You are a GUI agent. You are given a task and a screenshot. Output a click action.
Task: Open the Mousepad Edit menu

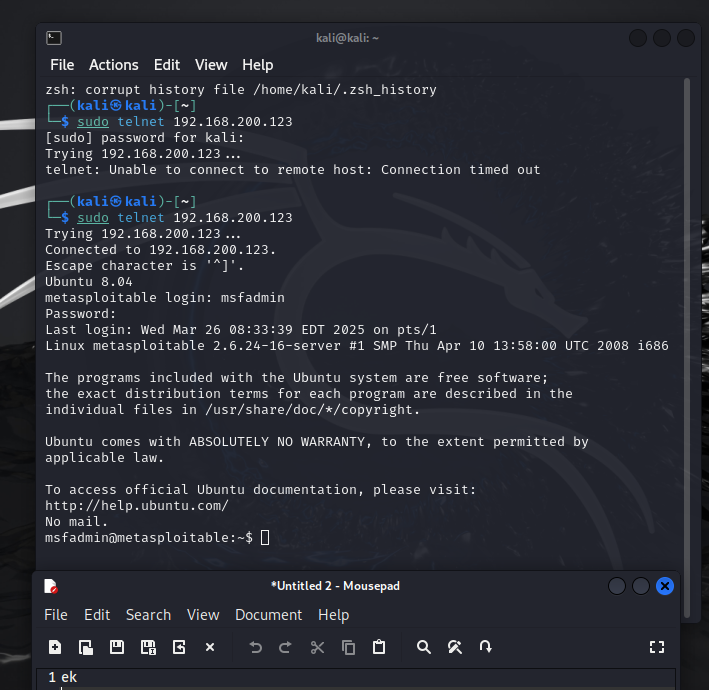(x=97, y=615)
